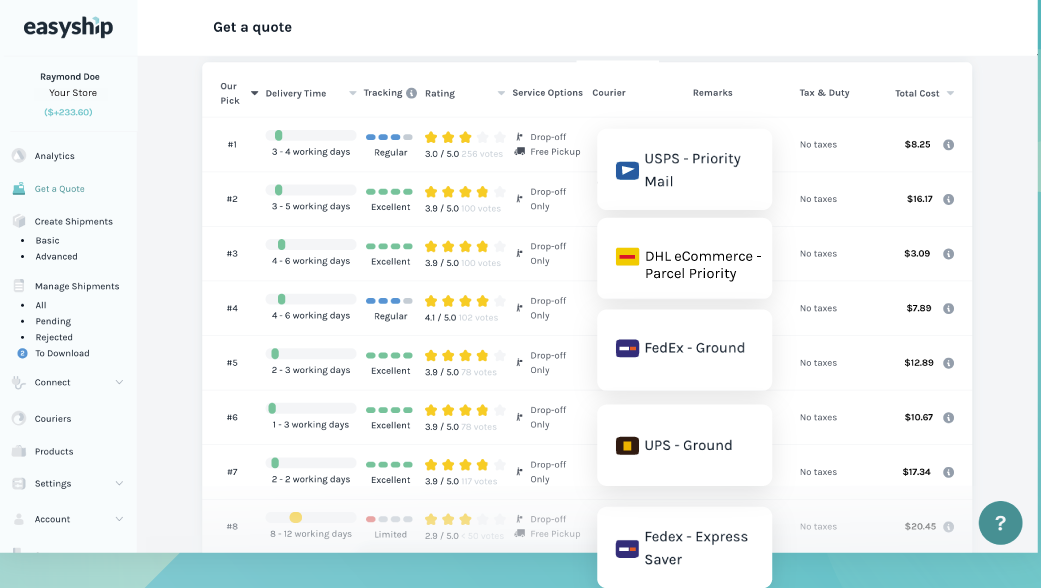Click the Couriers sidebar icon

(19, 419)
